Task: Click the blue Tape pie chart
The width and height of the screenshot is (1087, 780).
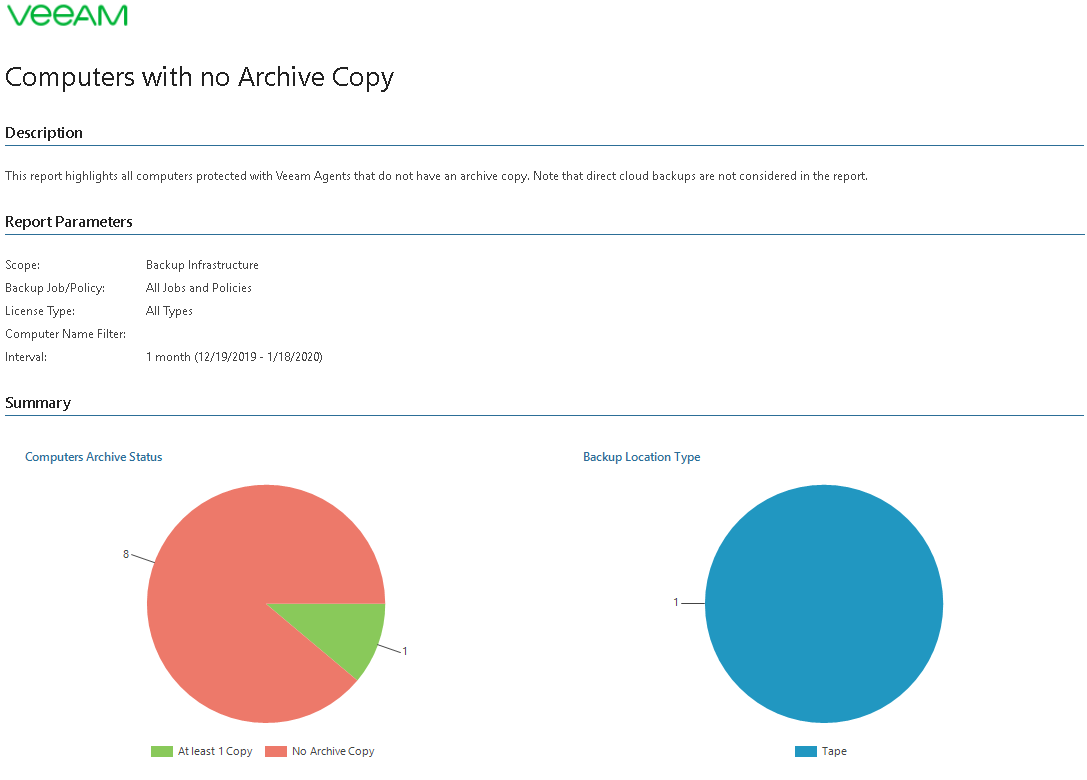Action: coord(824,604)
